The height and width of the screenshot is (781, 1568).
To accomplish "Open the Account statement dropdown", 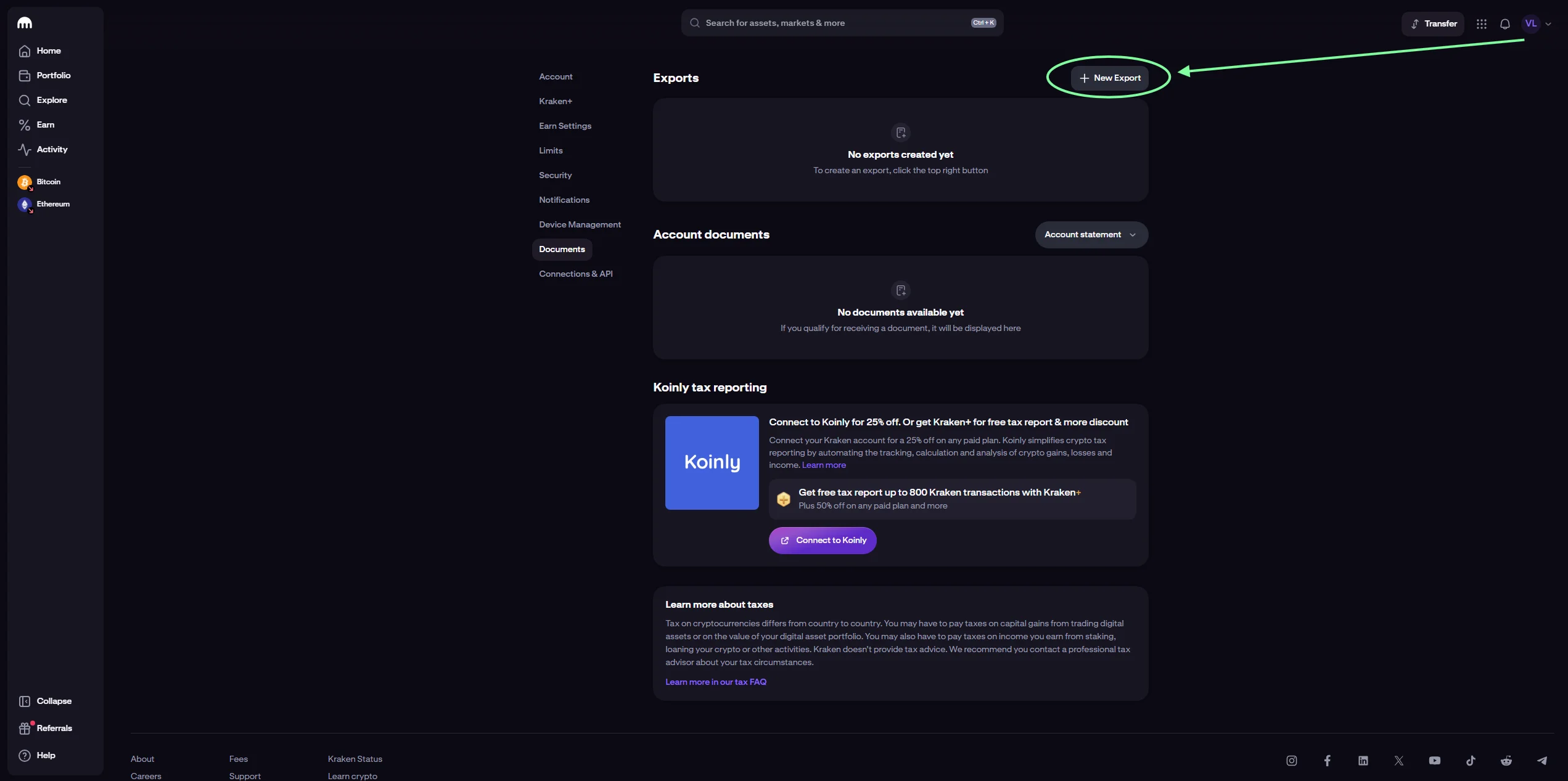I will pos(1090,234).
